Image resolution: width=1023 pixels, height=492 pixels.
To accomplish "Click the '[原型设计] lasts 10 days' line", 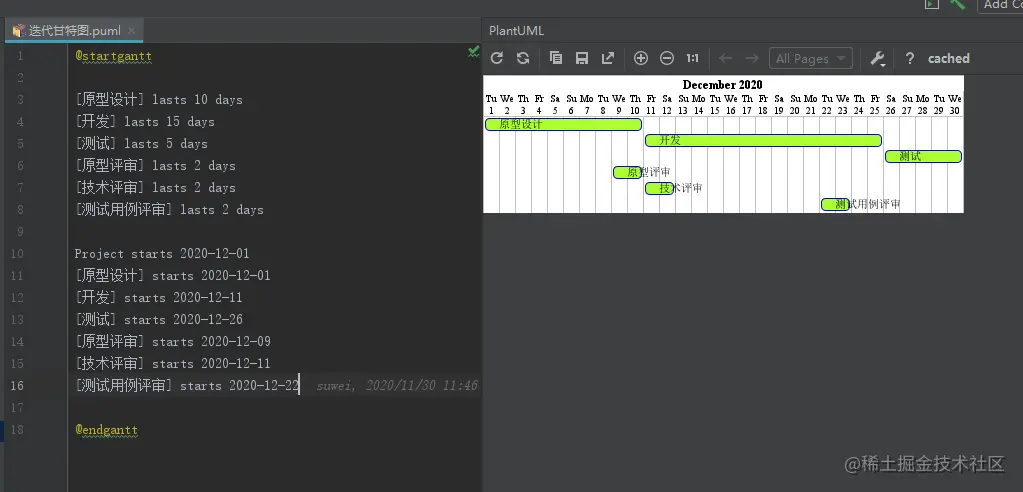I will click(x=159, y=100).
